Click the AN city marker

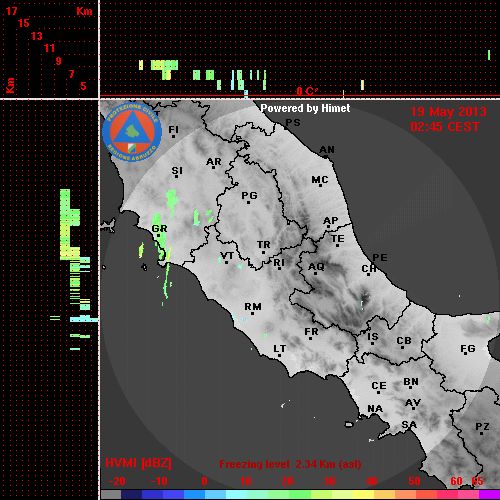(x=326, y=156)
